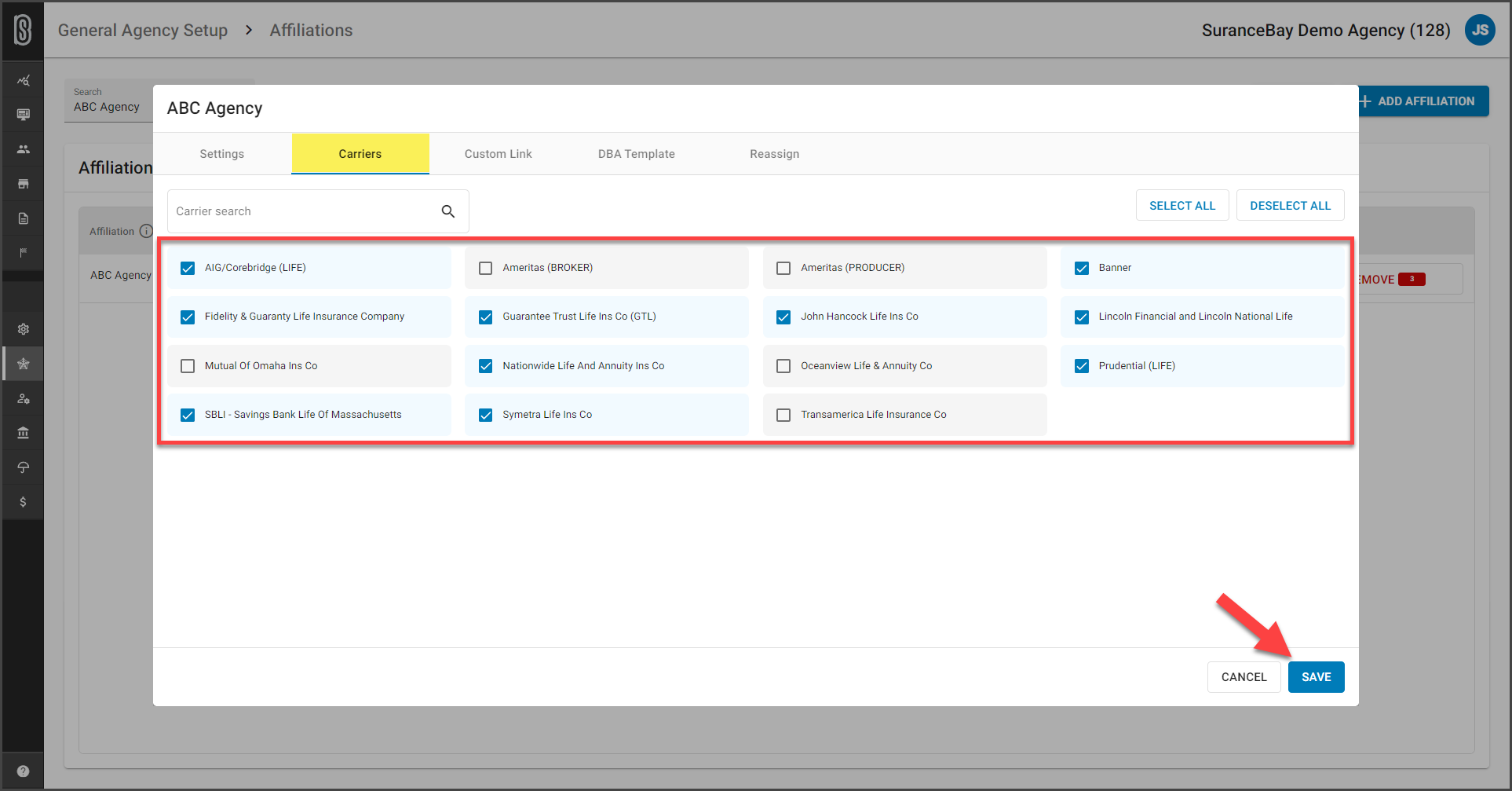Screen dimensions: 1512x791
Task: Open the bank building sidebar icon
Action: [24, 433]
